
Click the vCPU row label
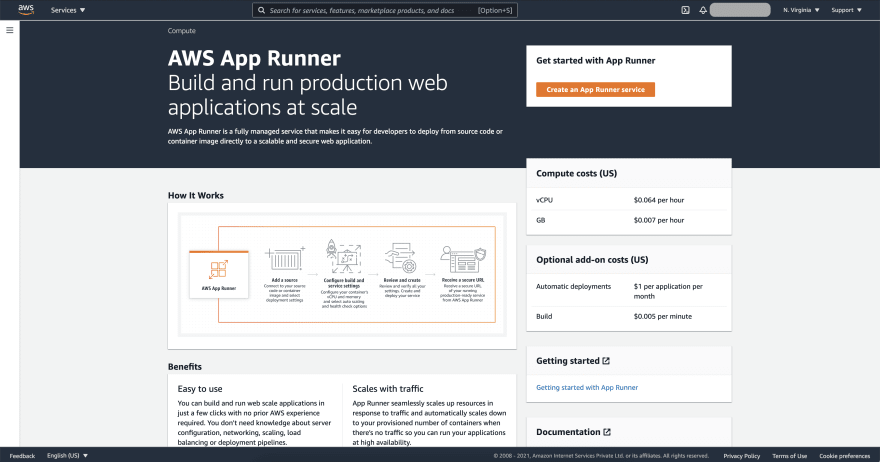[544, 200]
